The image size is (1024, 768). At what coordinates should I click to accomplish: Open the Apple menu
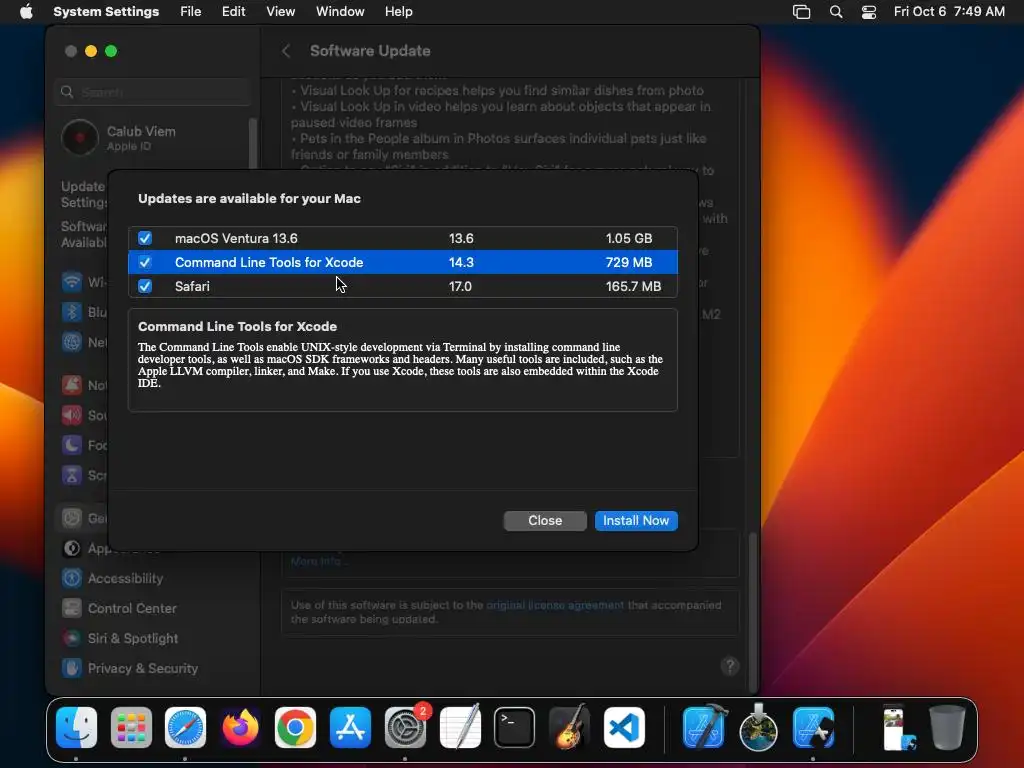26,12
